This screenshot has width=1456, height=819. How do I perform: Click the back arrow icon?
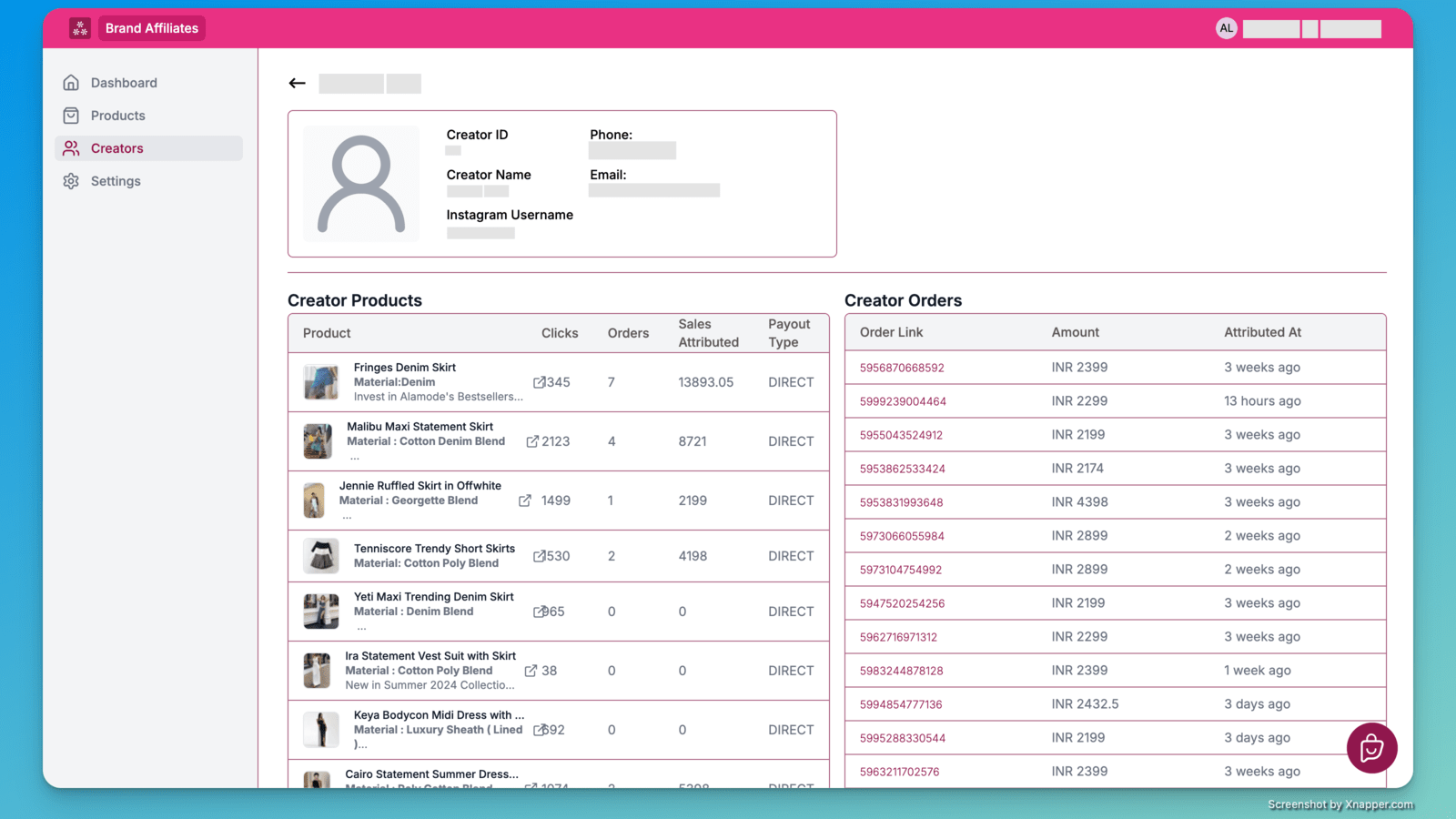point(297,83)
